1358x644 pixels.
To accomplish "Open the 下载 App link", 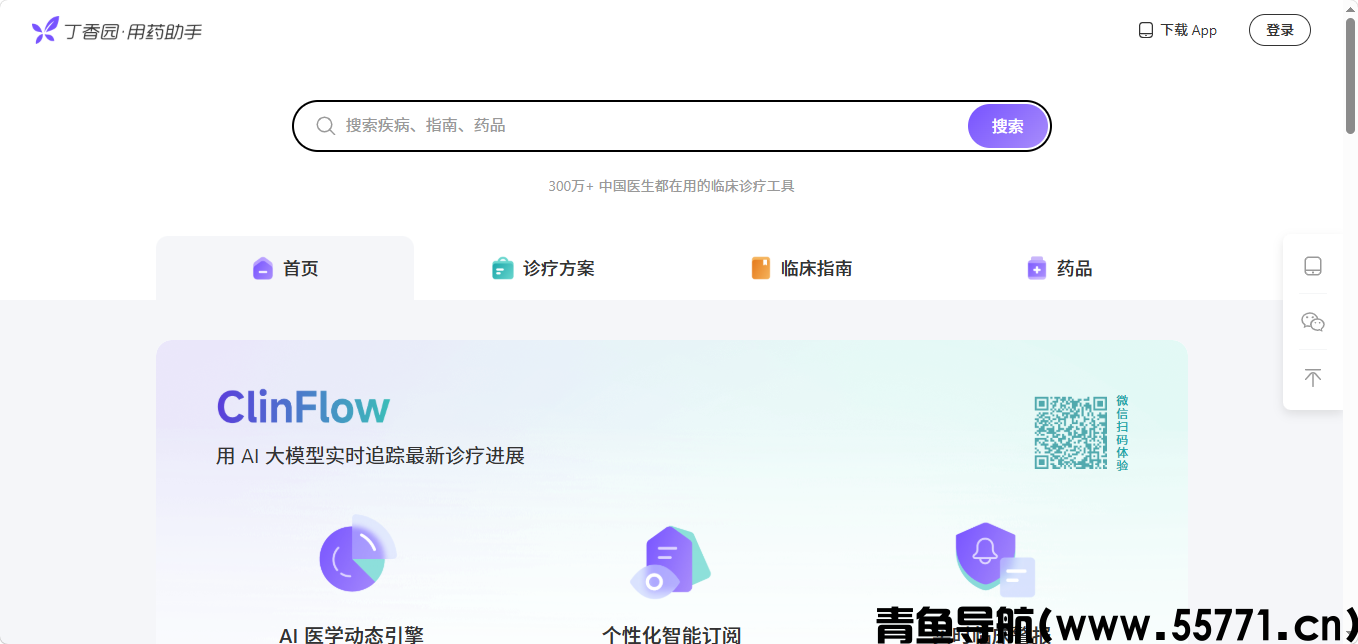I will point(1178,30).
